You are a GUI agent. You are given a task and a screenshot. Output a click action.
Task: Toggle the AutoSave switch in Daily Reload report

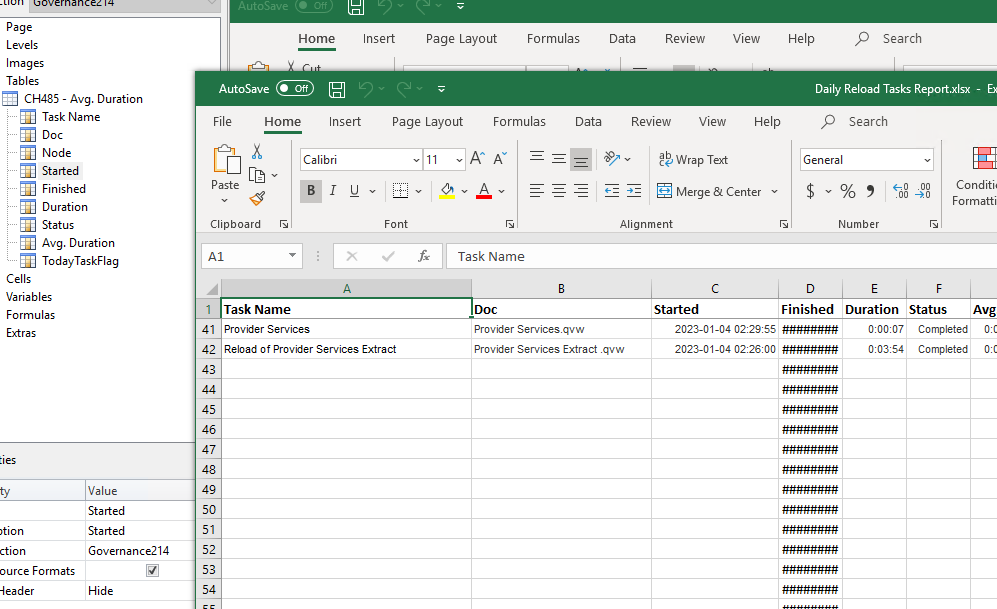[x=295, y=89]
